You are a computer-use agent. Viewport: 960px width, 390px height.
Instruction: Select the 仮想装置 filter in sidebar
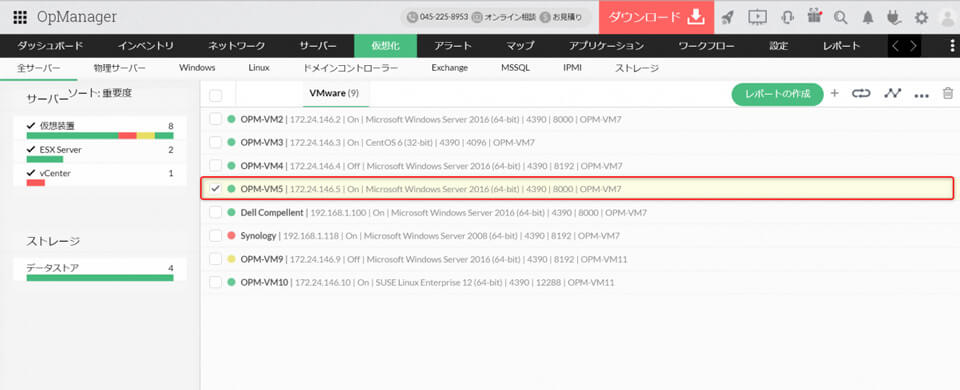click(x=58, y=126)
